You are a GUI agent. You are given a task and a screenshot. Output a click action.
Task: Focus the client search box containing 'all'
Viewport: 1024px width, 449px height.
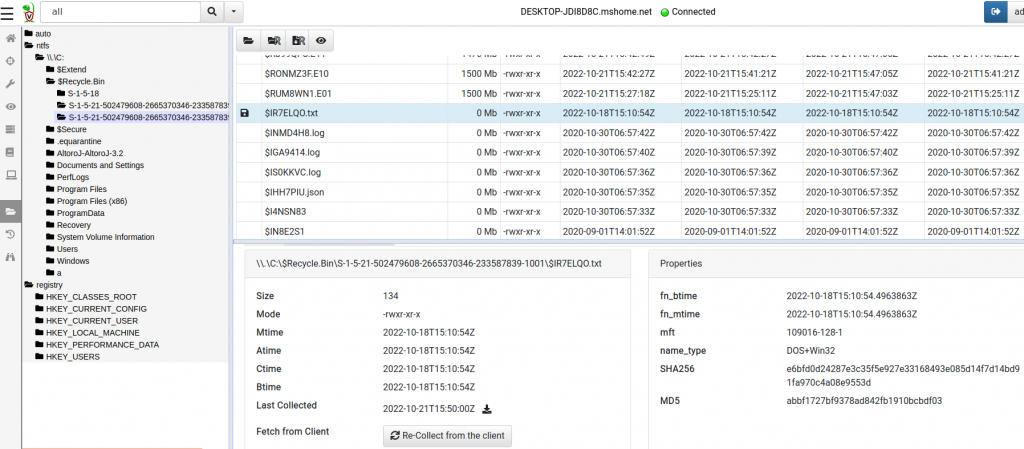[120, 12]
